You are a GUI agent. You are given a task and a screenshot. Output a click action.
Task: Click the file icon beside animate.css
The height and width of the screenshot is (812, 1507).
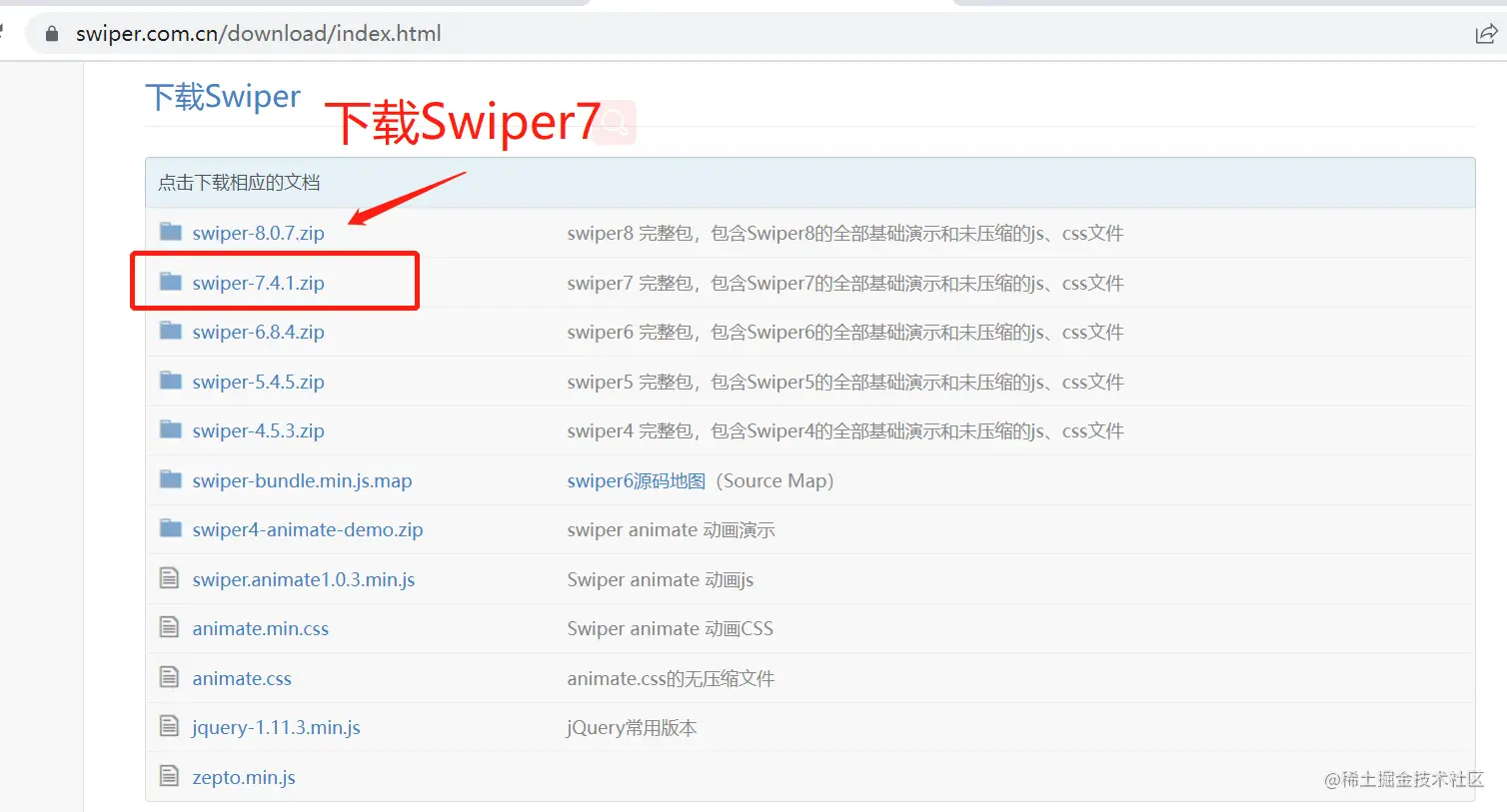tap(170, 676)
